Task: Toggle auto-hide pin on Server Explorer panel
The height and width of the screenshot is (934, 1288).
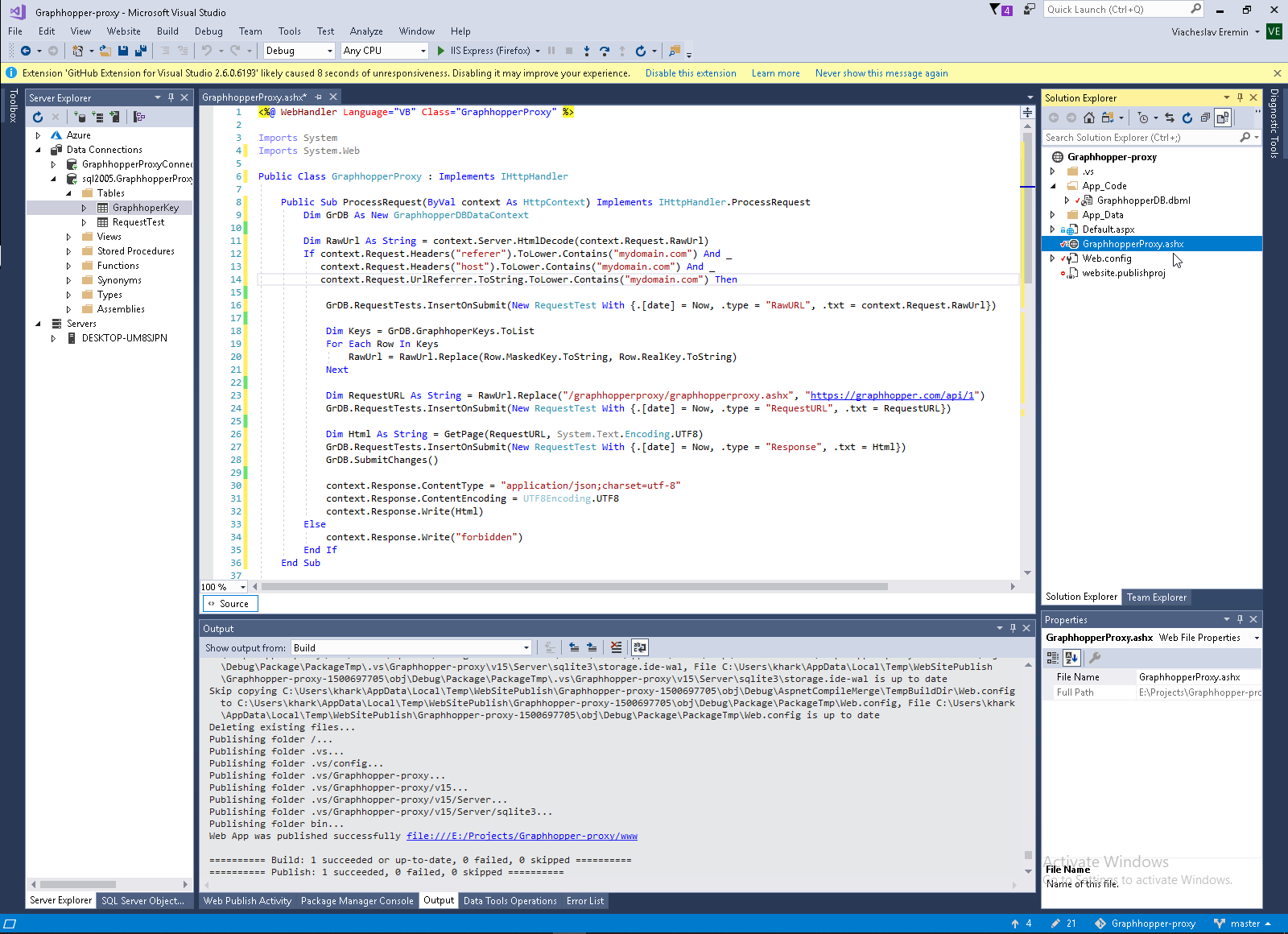Action: (171, 97)
